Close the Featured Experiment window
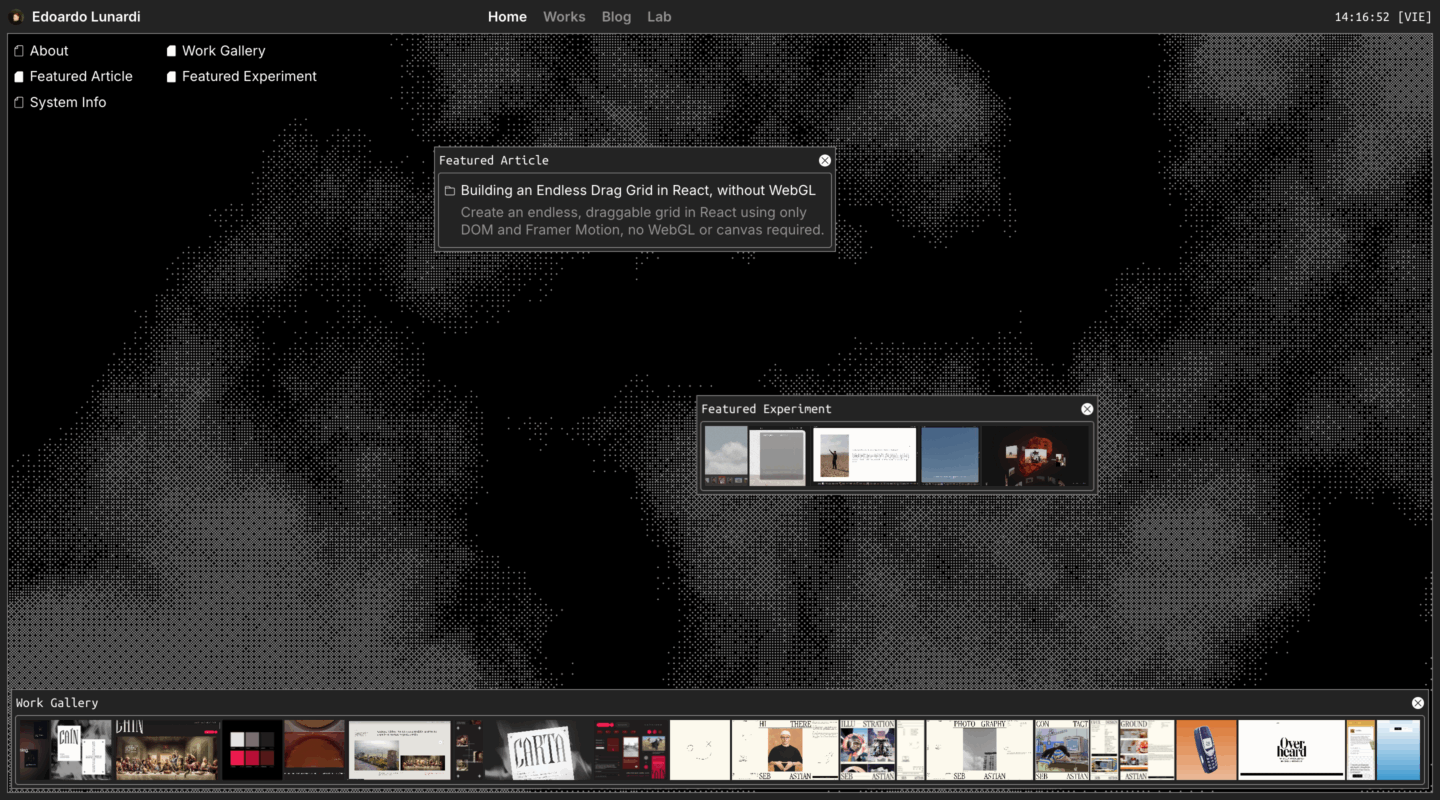The width and height of the screenshot is (1440, 800). coord(1087,409)
